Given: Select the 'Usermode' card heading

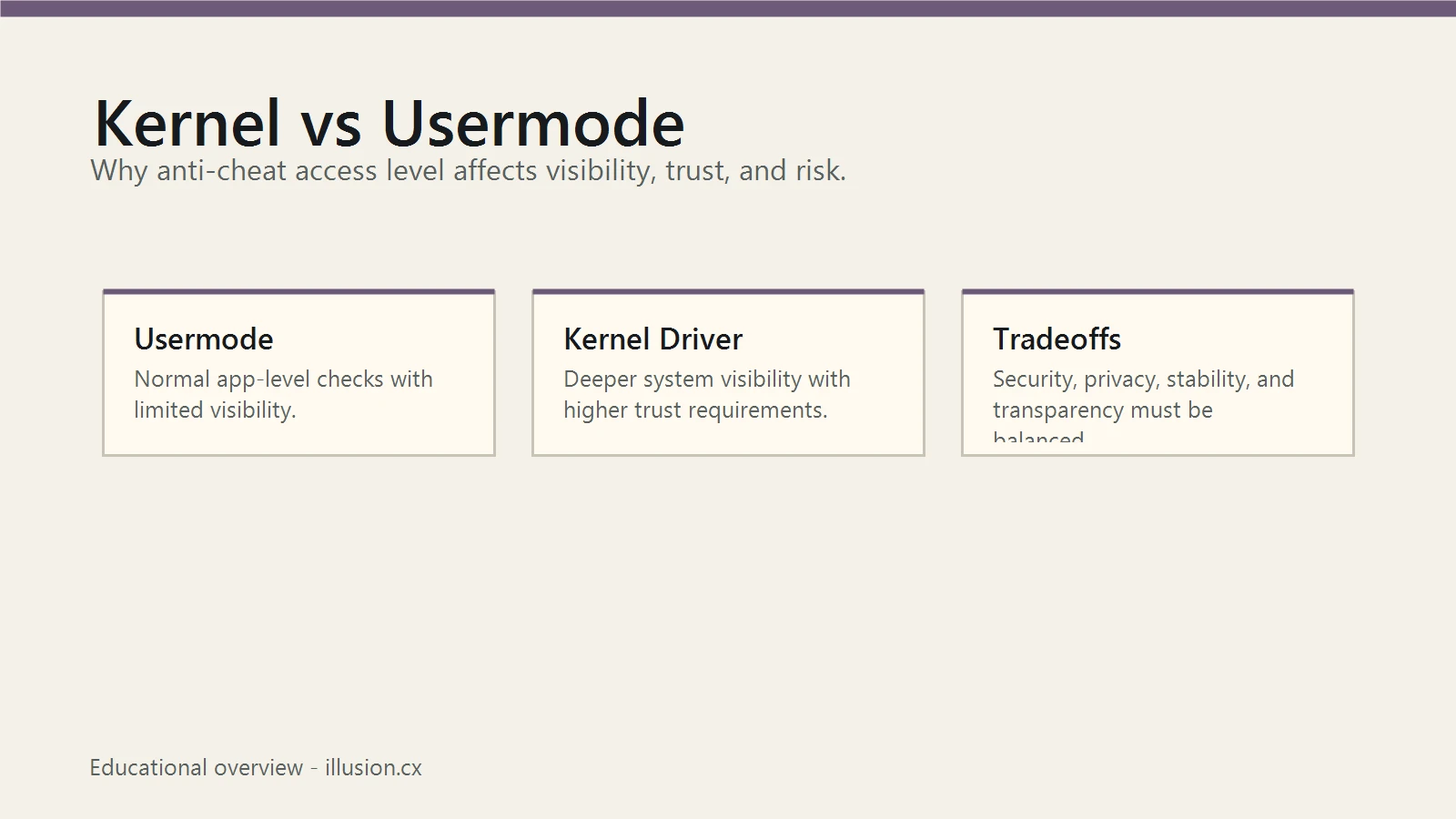Looking at the screenshot, I should coord(204,339).
